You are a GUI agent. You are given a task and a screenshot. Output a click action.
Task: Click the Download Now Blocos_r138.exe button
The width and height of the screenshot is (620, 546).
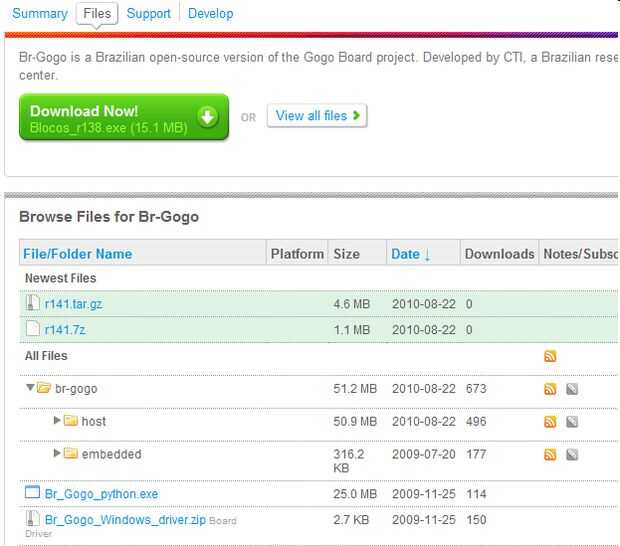pos(124,117)
